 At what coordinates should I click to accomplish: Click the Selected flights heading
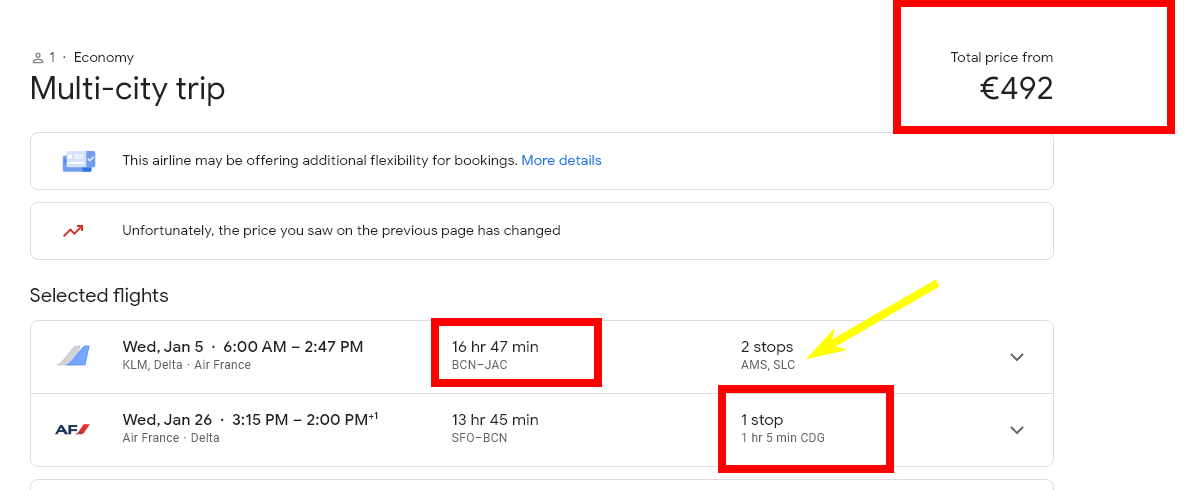[99, 295]
